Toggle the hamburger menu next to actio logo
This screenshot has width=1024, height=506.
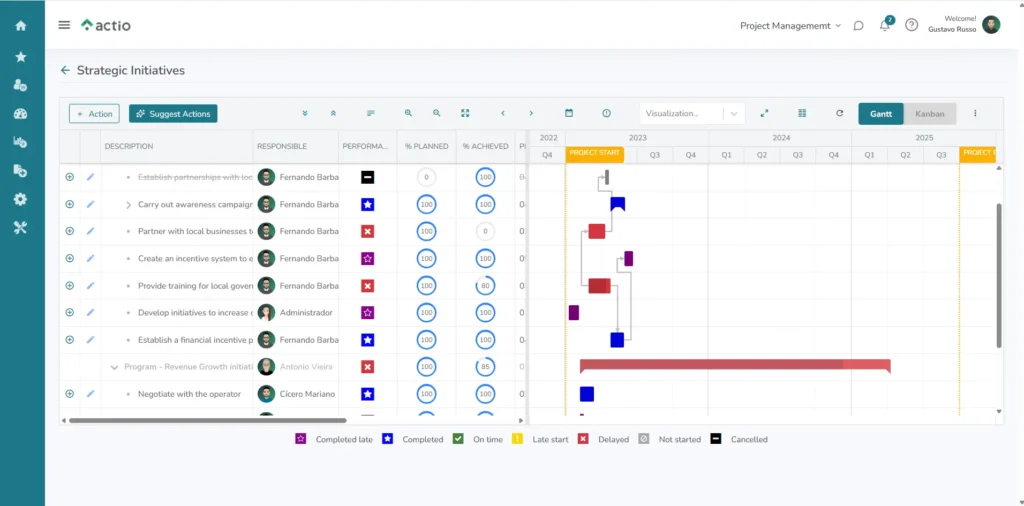(65, 25)
